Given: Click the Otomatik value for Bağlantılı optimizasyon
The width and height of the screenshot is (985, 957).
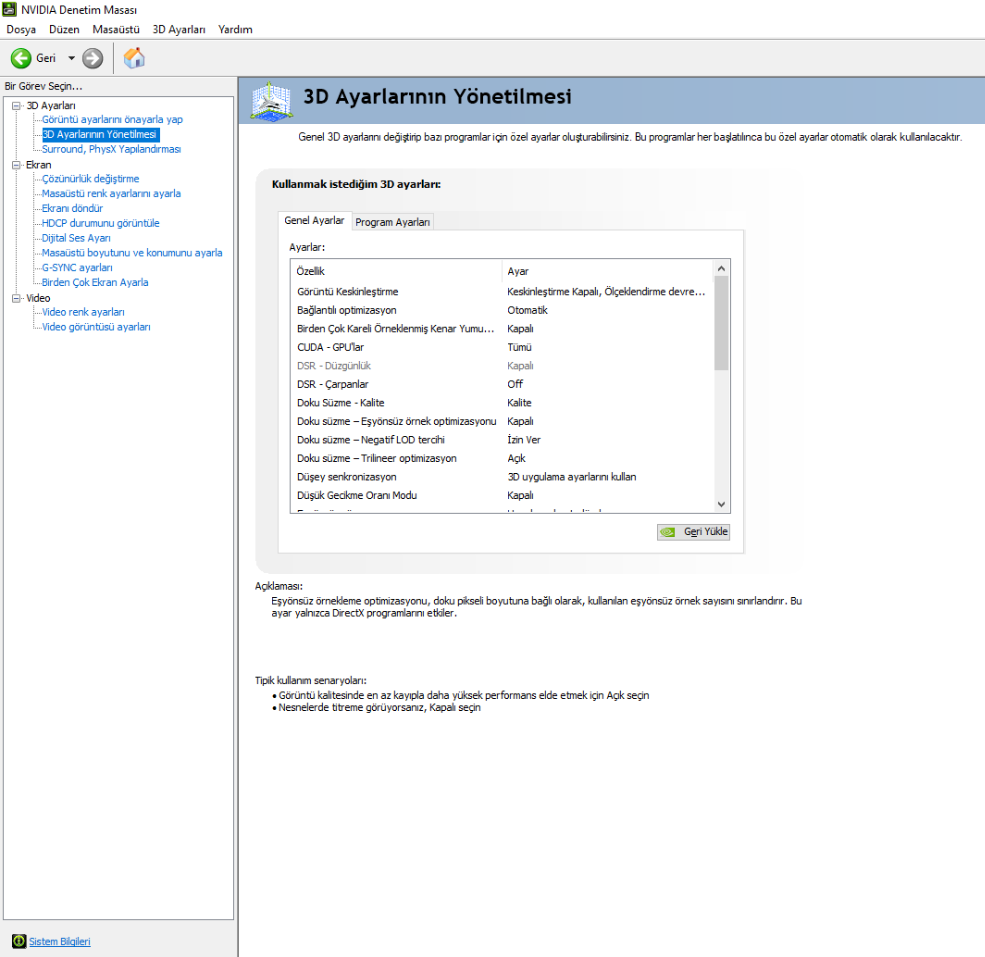Looking at the screenshot, I should [527, 310].
